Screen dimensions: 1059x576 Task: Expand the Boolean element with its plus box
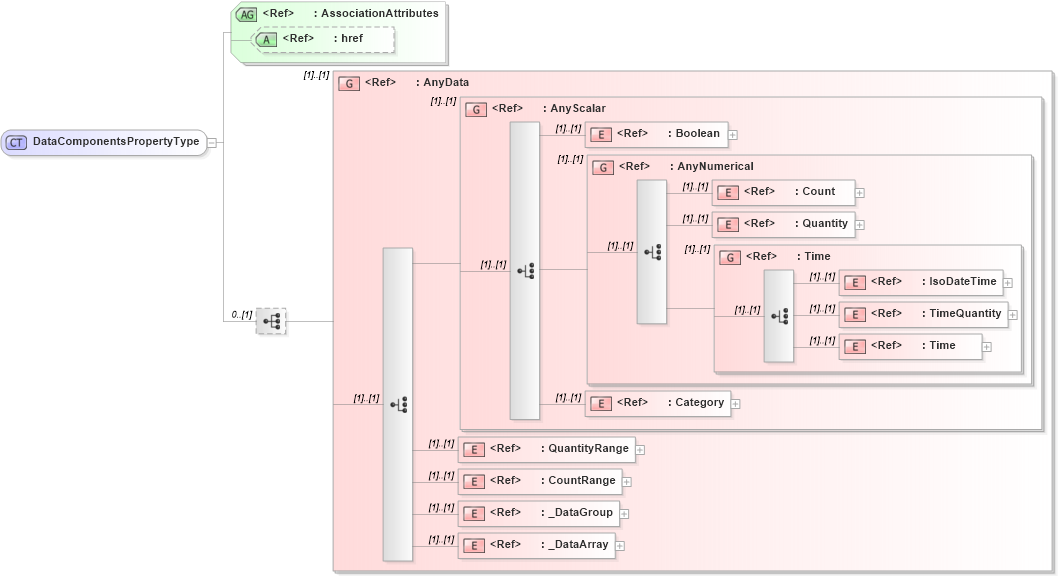pyautogui.click(x=732, y=134)
